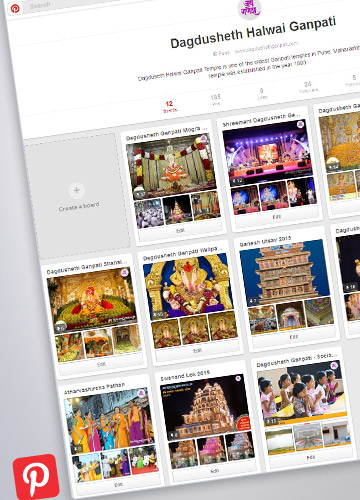
Task: Click Edit under the Ganesh Utsav 2015 board
Action: 294,337
